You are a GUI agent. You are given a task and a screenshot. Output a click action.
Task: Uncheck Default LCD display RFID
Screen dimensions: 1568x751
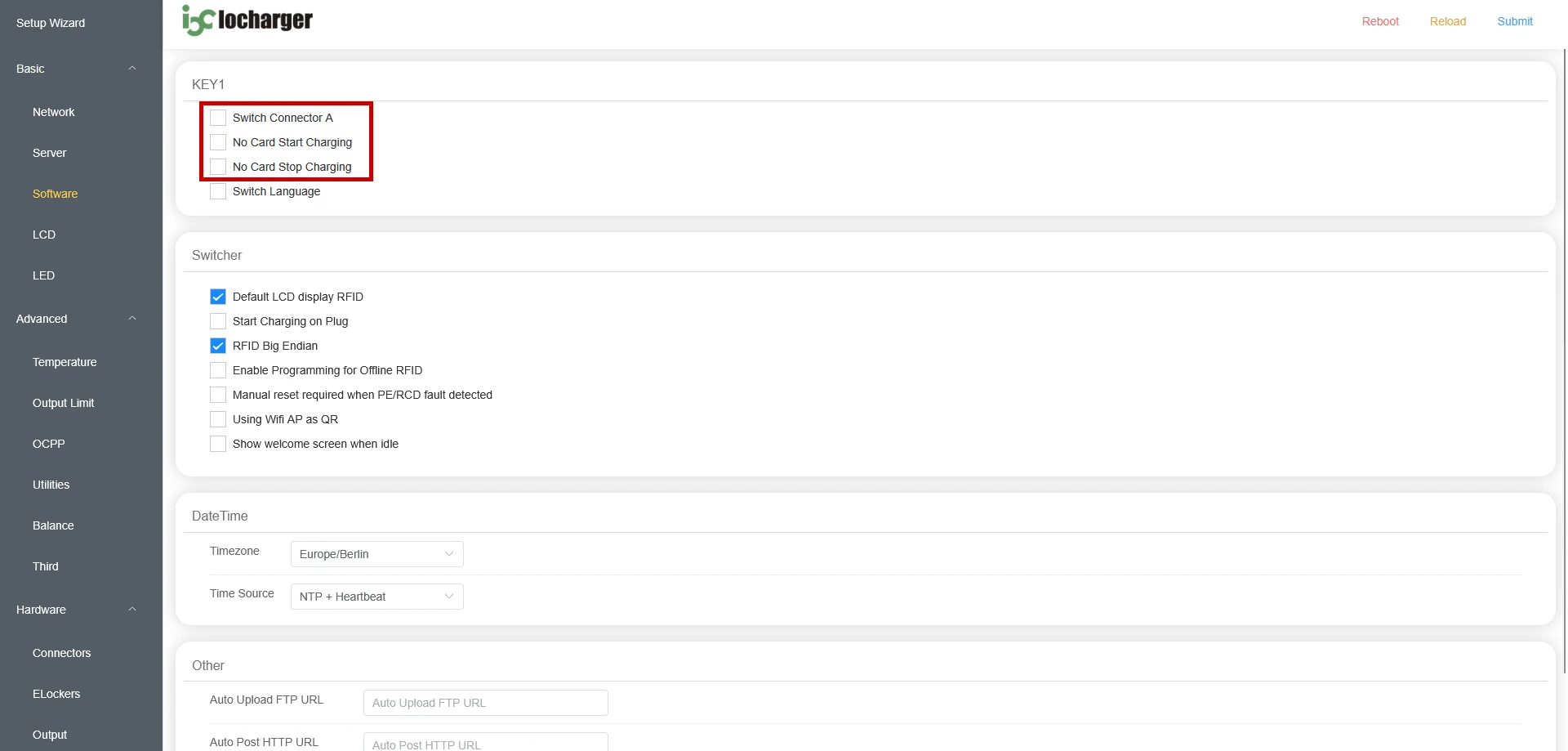point(218,297)
